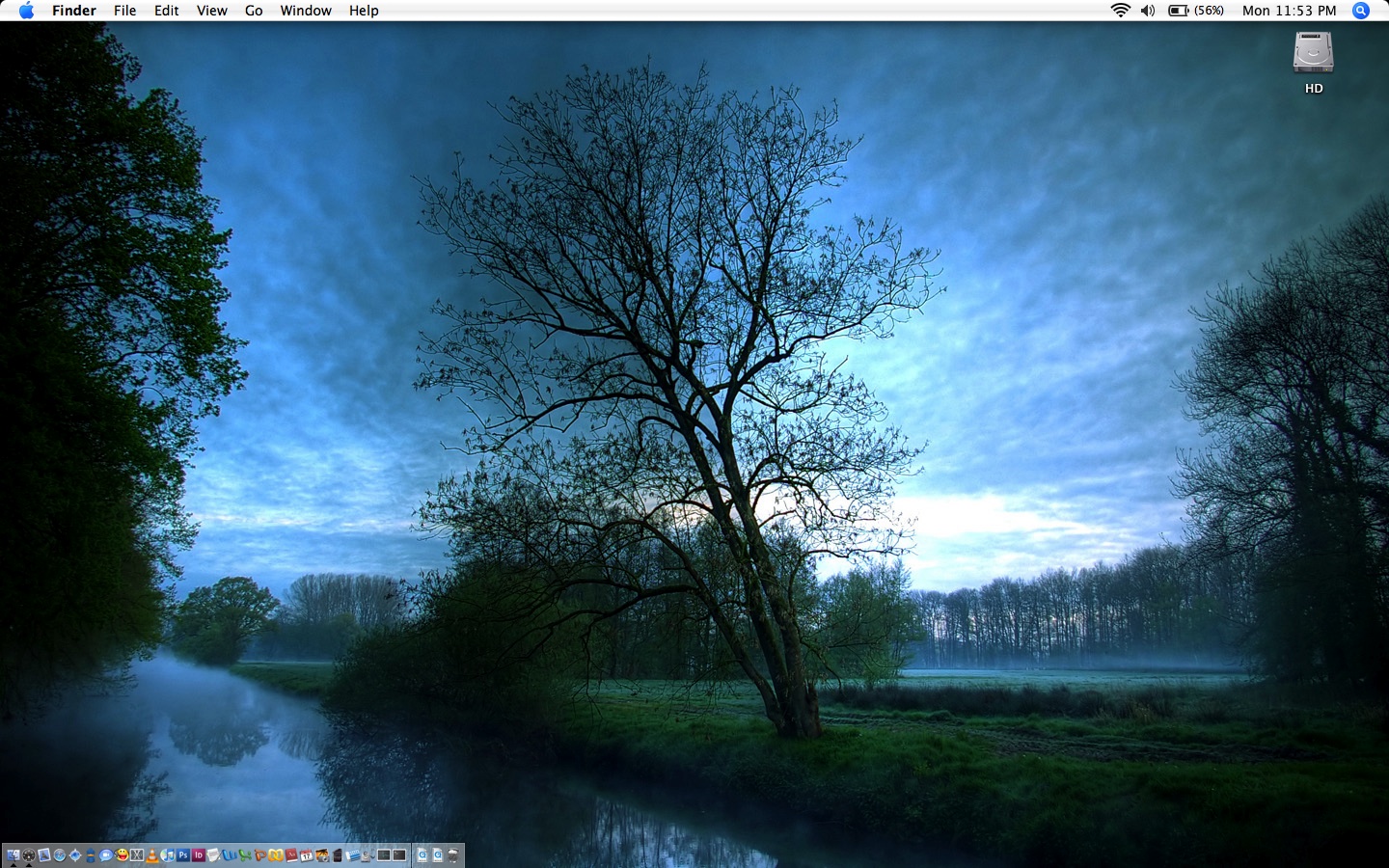Open the File menu
Screen dimensions: 1389x868
point(124,11)
